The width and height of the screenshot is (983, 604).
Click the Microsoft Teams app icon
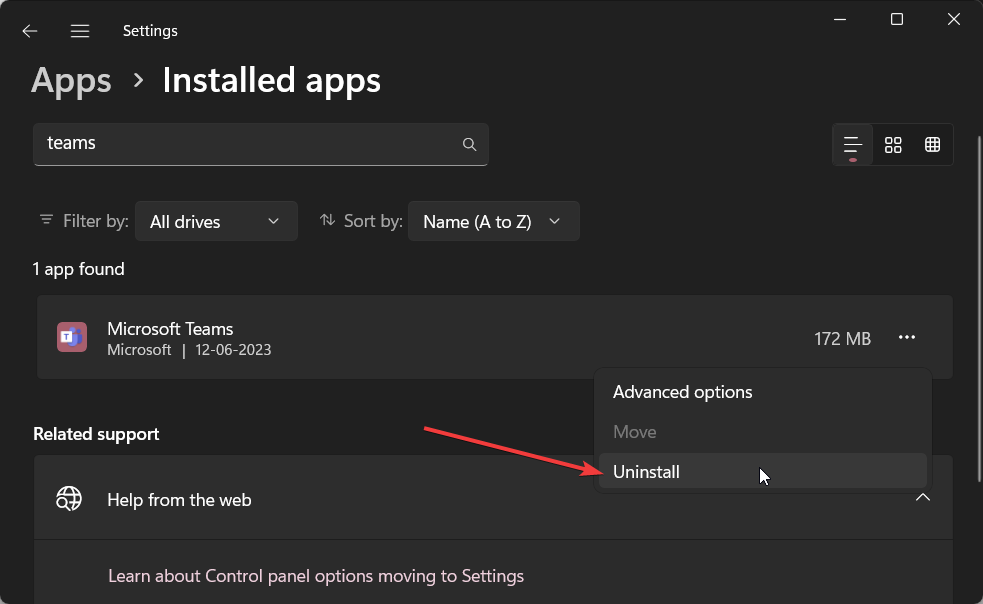[72, 337]
